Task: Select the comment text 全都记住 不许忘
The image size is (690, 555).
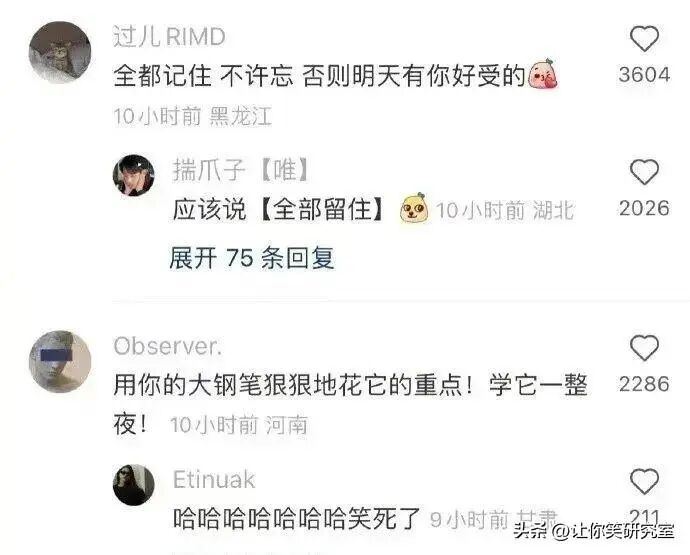Action: (203, 76)
